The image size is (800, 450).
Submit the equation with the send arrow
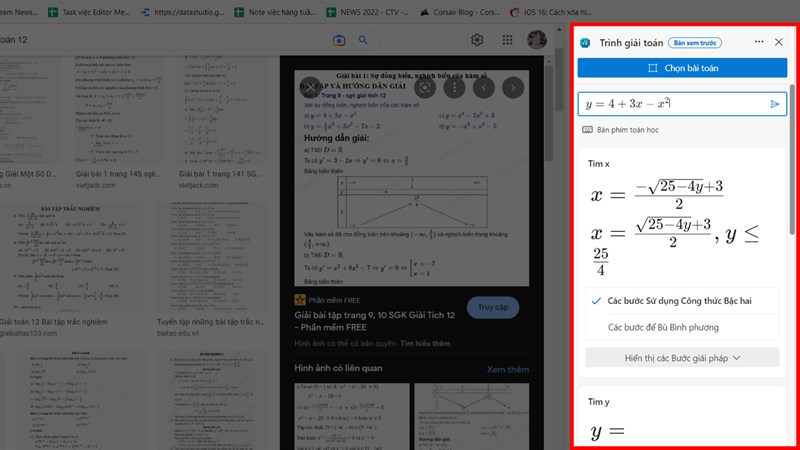(x=774, y=104)
